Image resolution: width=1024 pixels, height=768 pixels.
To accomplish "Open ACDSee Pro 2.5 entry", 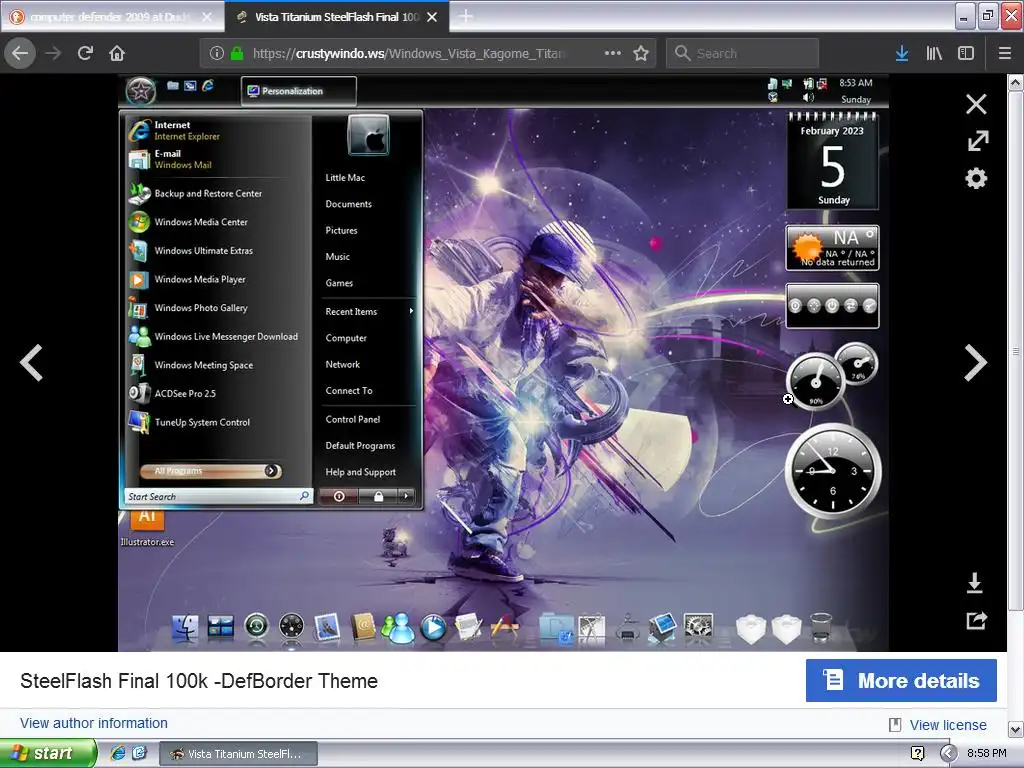I will coord(216,394).
